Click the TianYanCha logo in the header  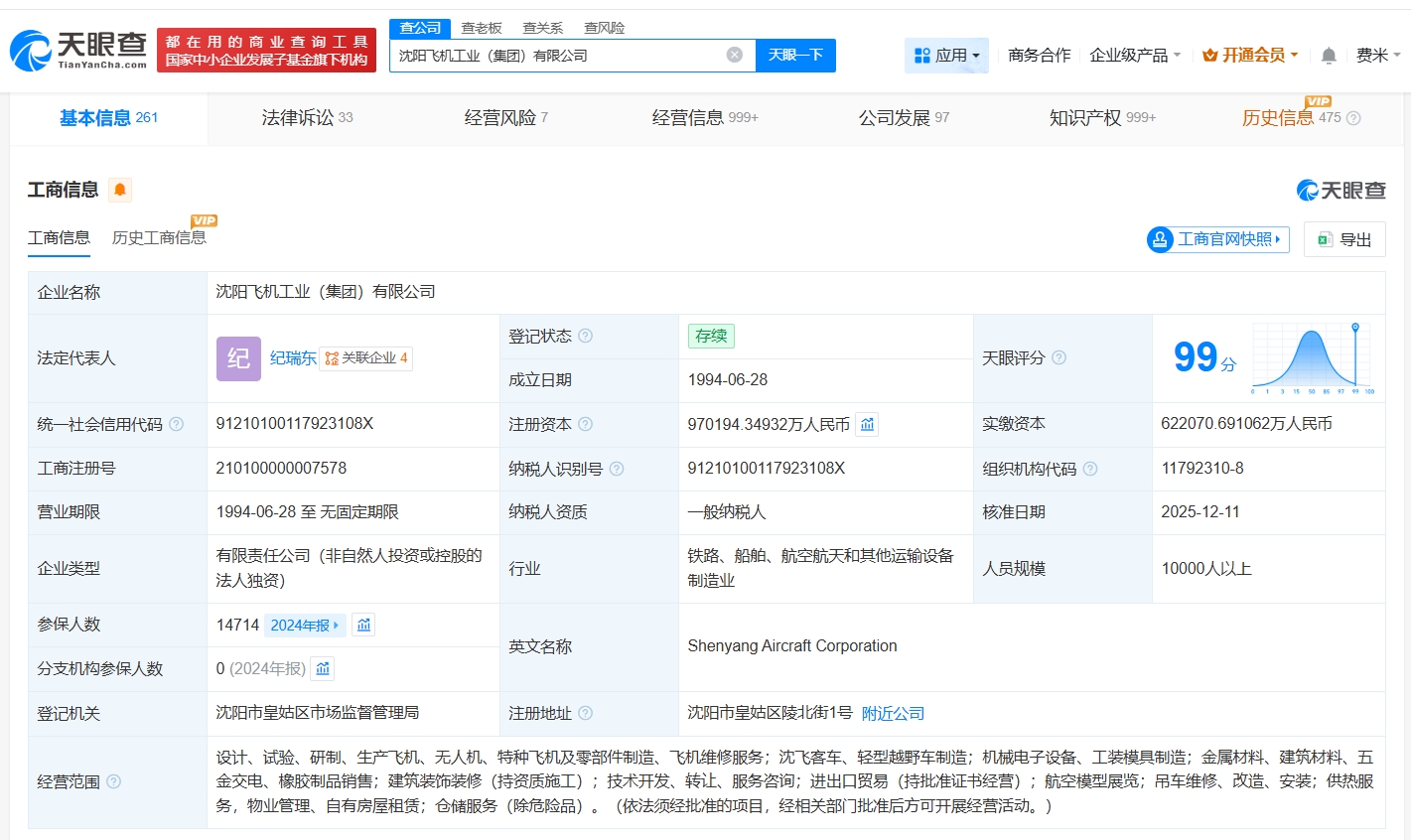78,50
